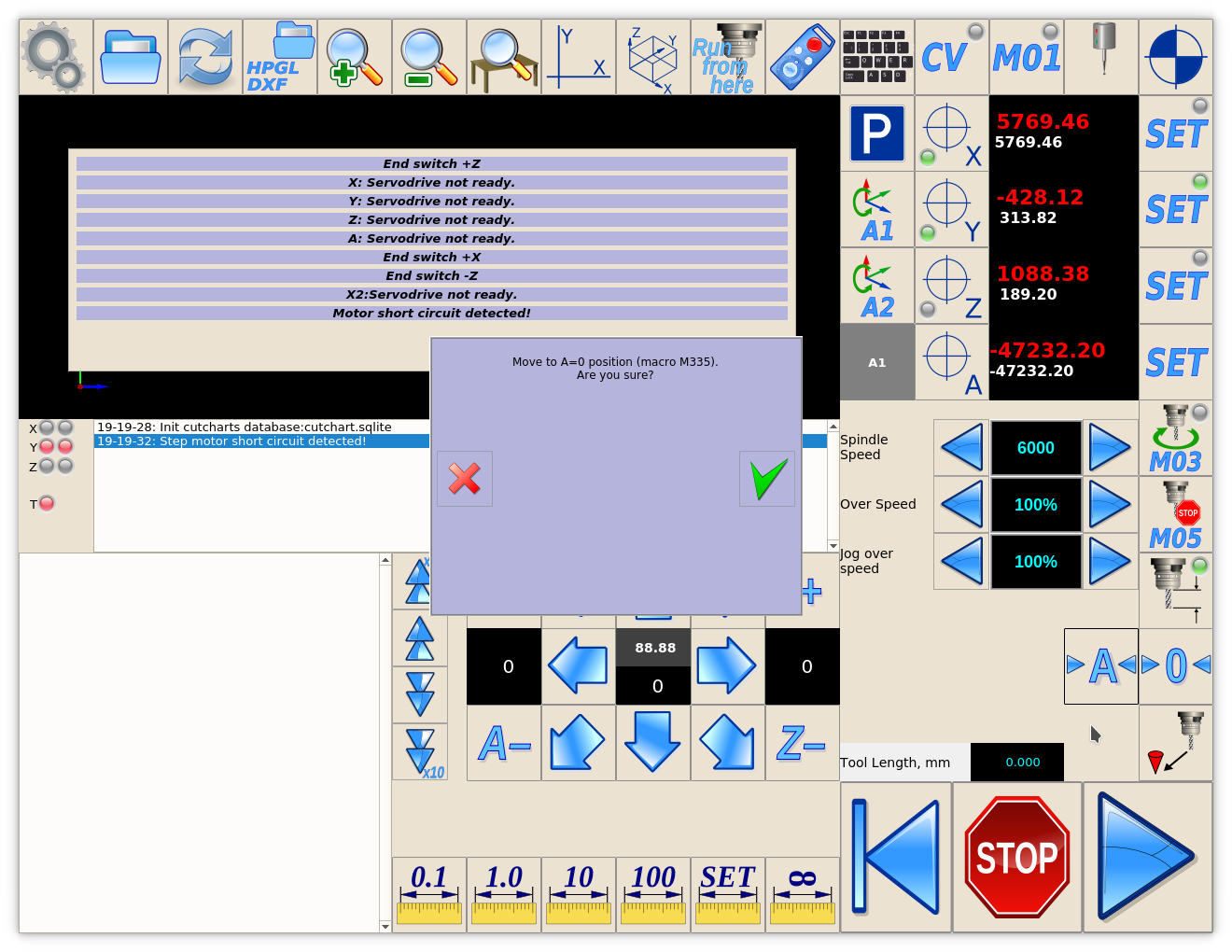The height and width of the screenshot is (952, 1232).
Task: Click spindle speed 6000 field
Action: 1036,448
